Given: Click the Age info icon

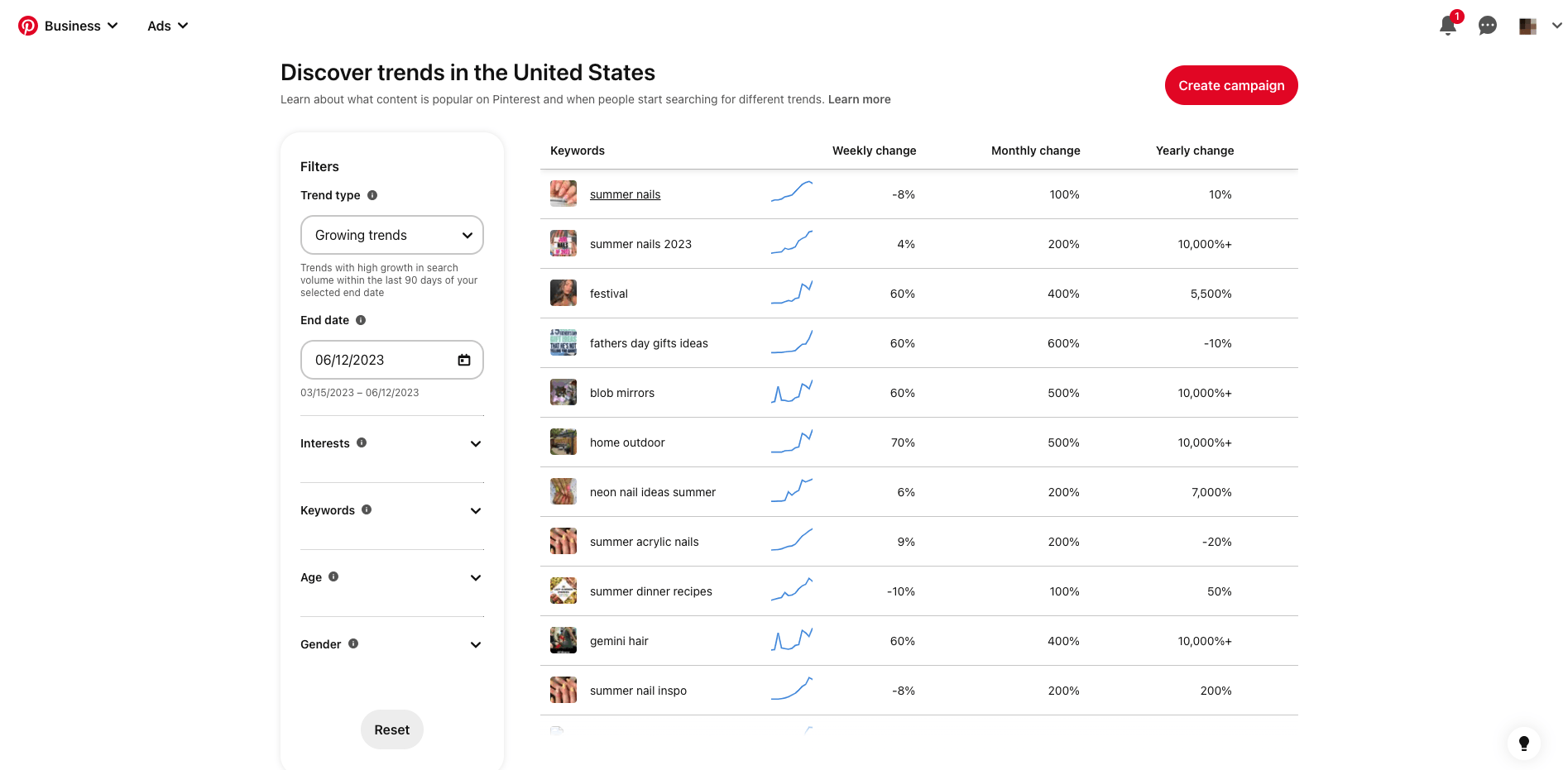Looking at the screenshot, I should point(333,576).
